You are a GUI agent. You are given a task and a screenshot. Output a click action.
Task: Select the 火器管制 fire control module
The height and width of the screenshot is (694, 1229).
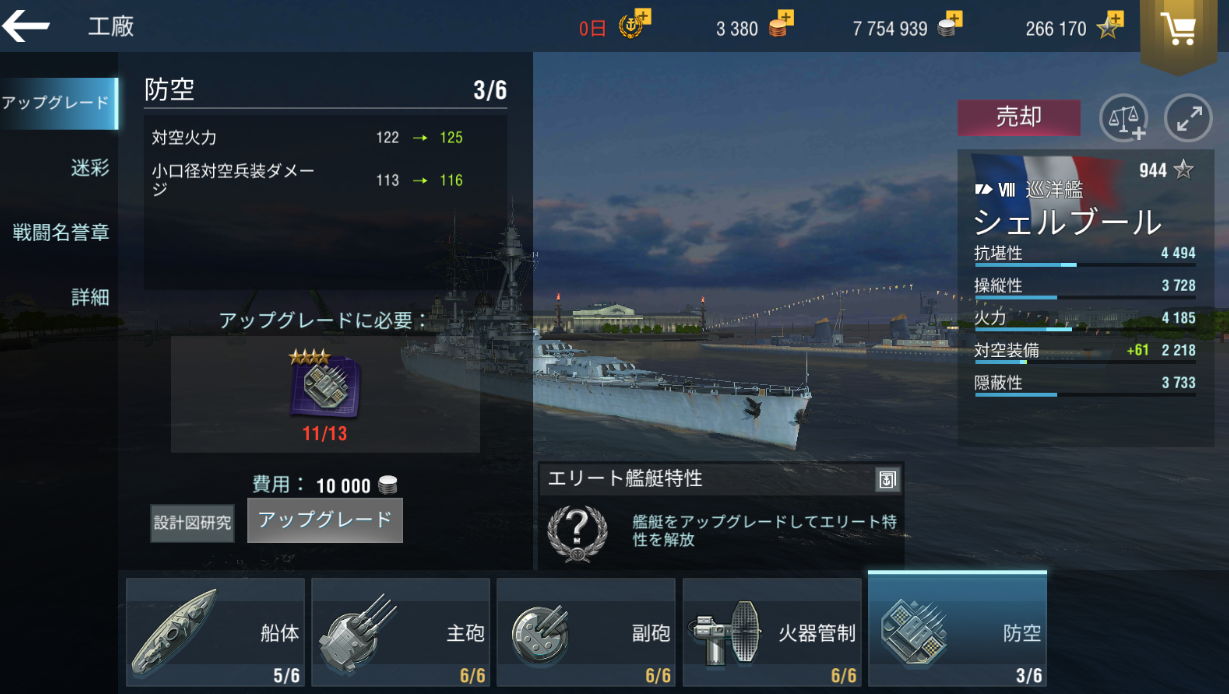772,632
